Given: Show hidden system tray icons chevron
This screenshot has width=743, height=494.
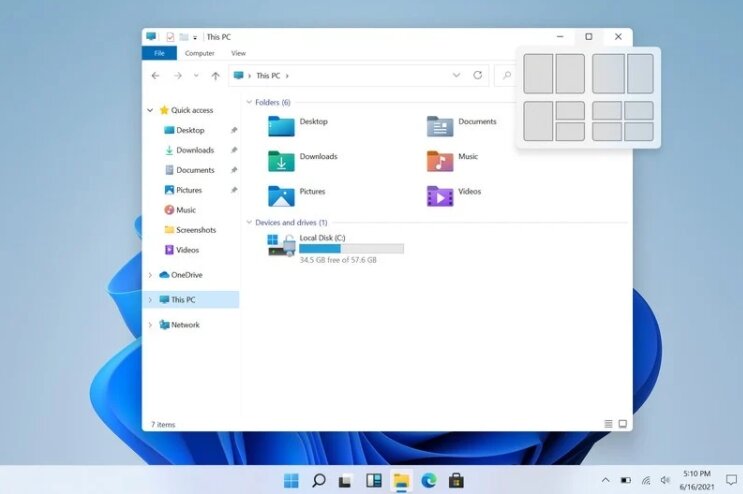Looking at the screenshot, I should click(x=606, y=480).
